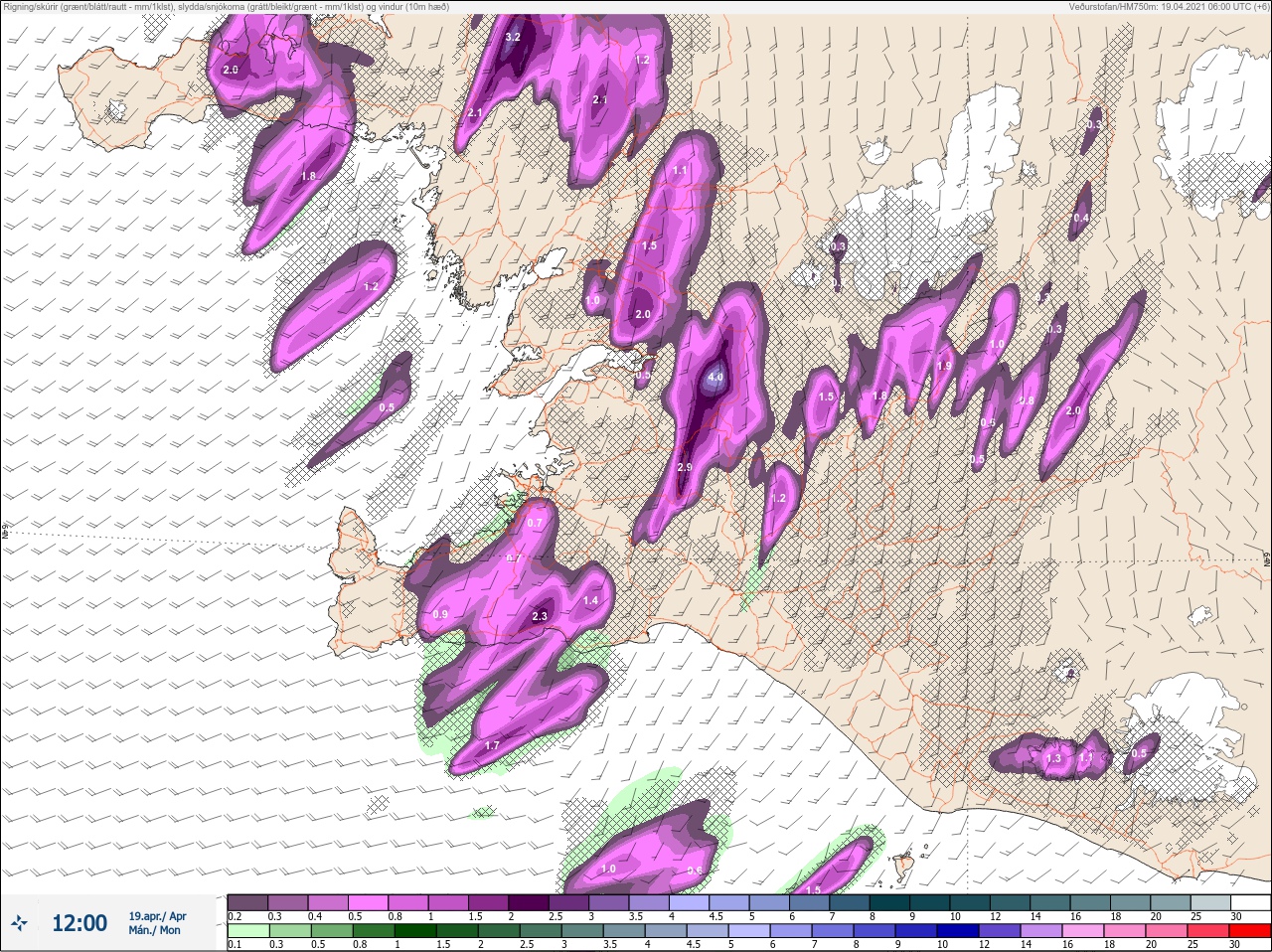
Task: Click the 2.9 precipitation value on the map
Action: coord(684,467)
